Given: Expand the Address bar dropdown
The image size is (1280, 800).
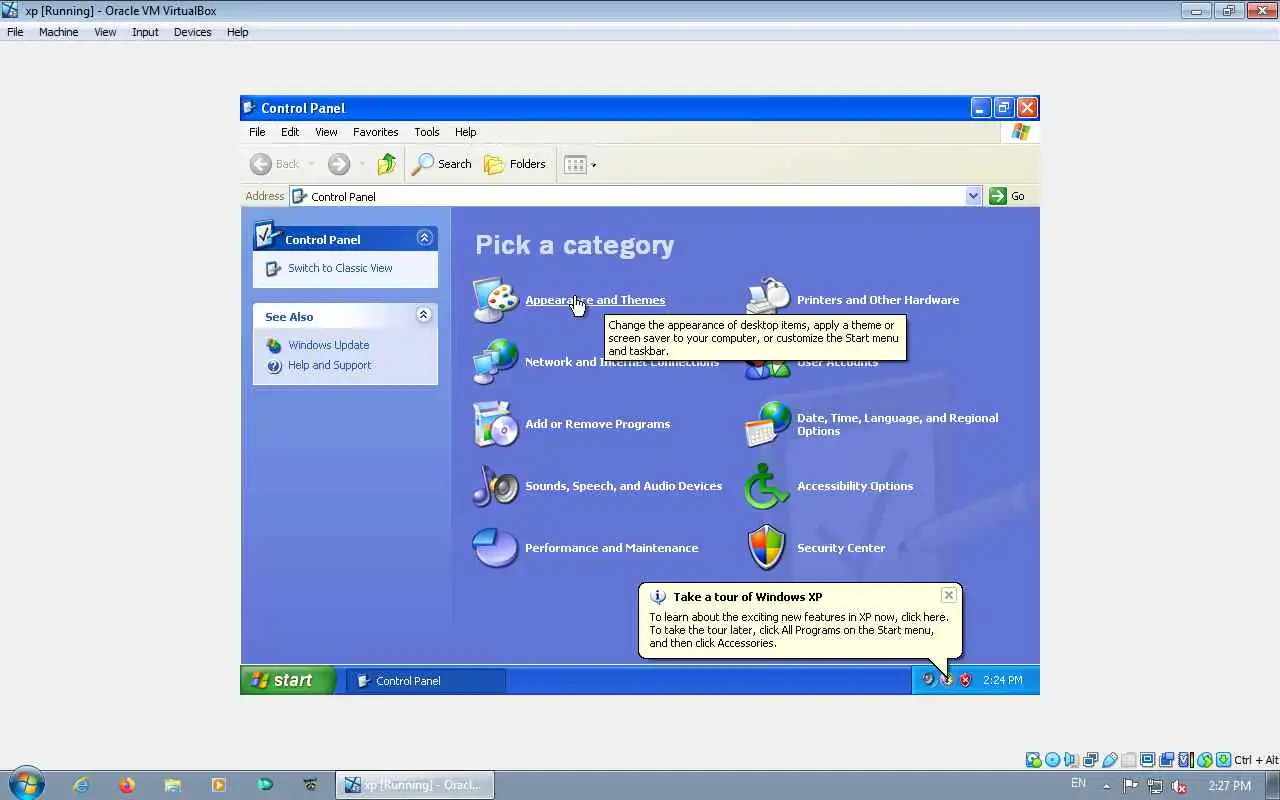Looking at the screenshot, I should tap(973, 196).
